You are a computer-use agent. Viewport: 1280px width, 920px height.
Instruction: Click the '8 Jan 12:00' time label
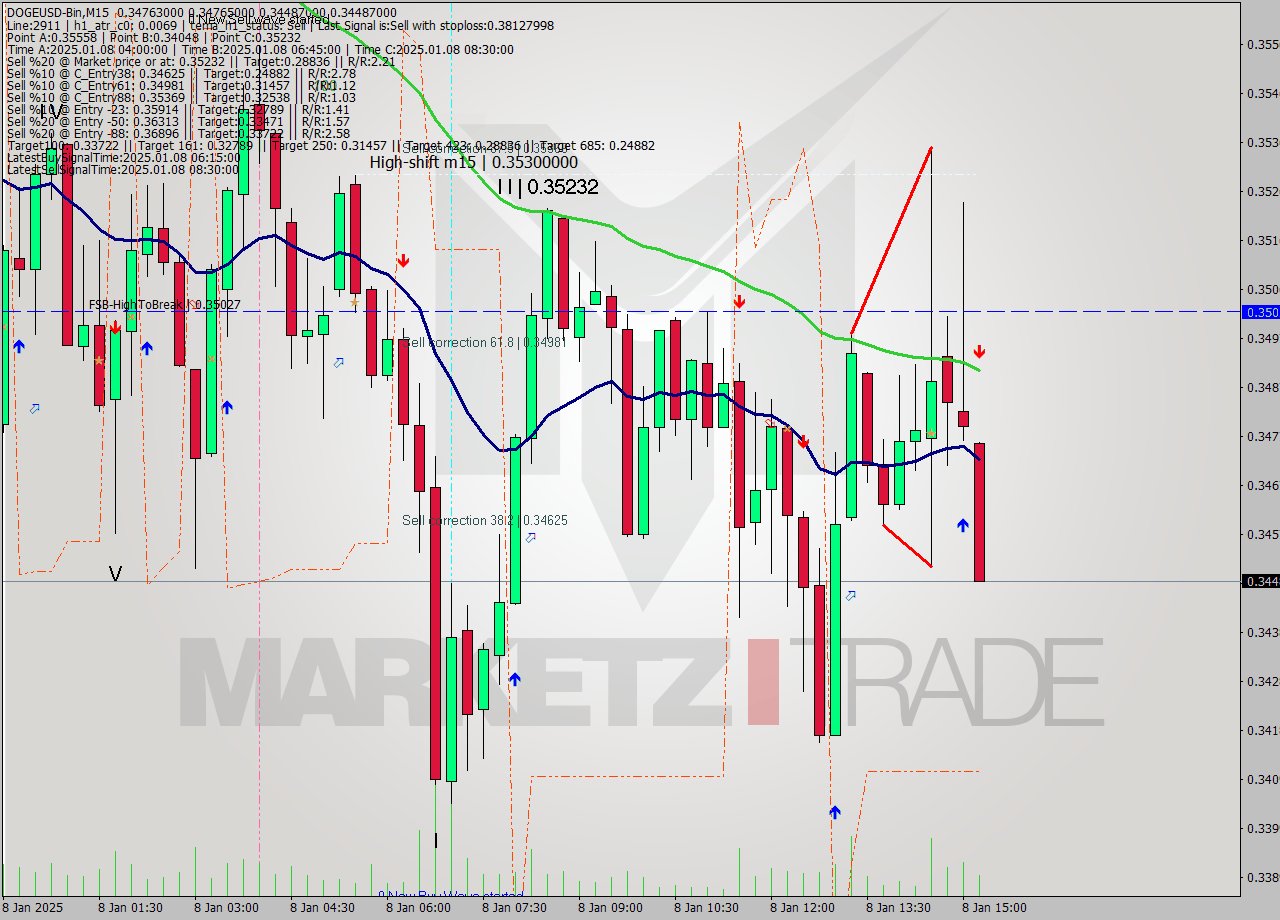point(802,908)
